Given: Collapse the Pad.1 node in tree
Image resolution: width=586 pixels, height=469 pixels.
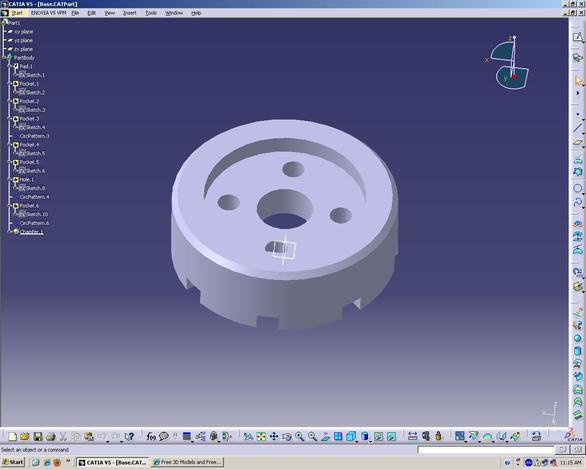Looking at the screenshot, I should tap(10, 66).
